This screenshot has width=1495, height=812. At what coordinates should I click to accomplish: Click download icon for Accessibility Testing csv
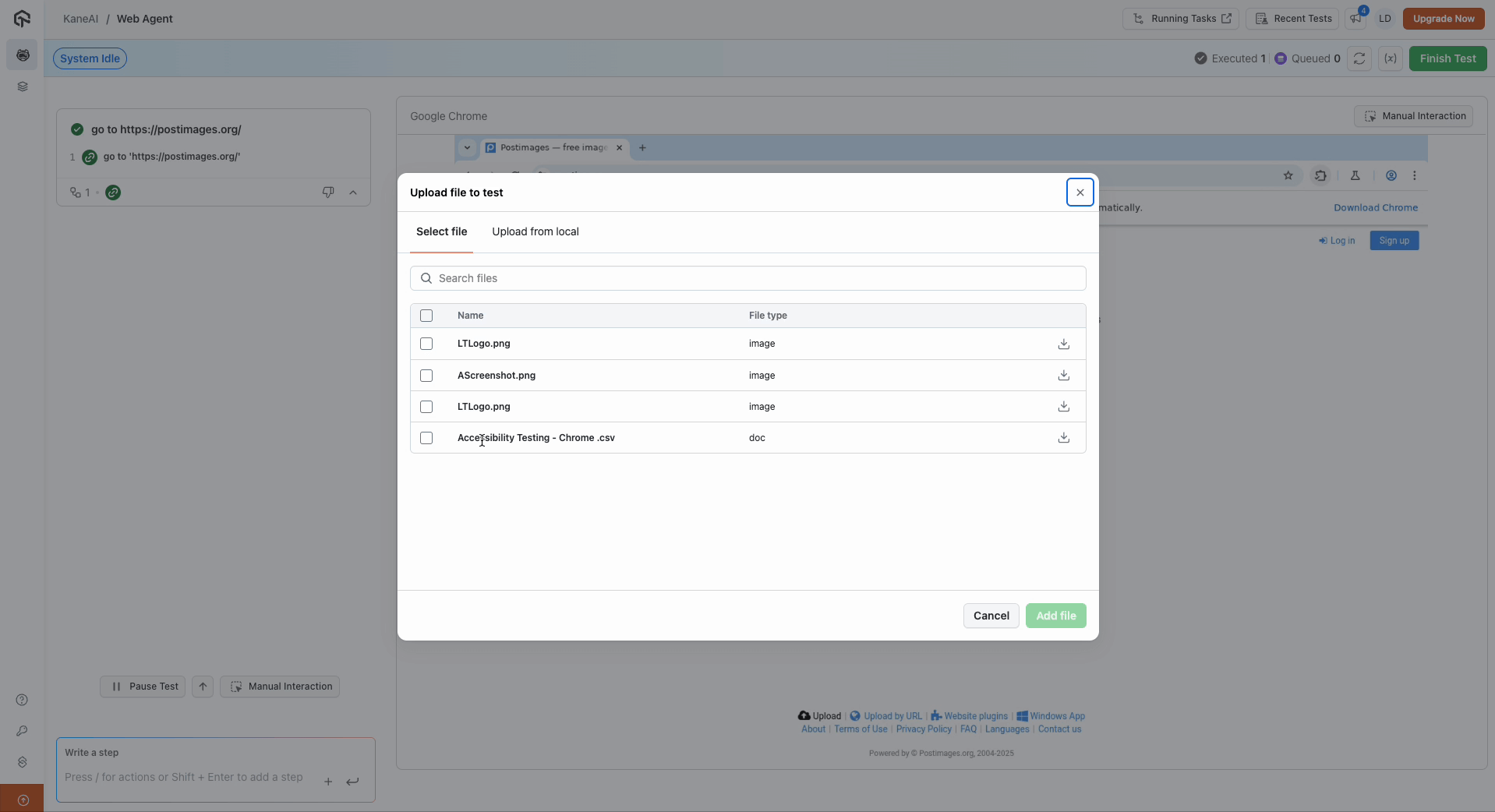[x=1063, y=438]
